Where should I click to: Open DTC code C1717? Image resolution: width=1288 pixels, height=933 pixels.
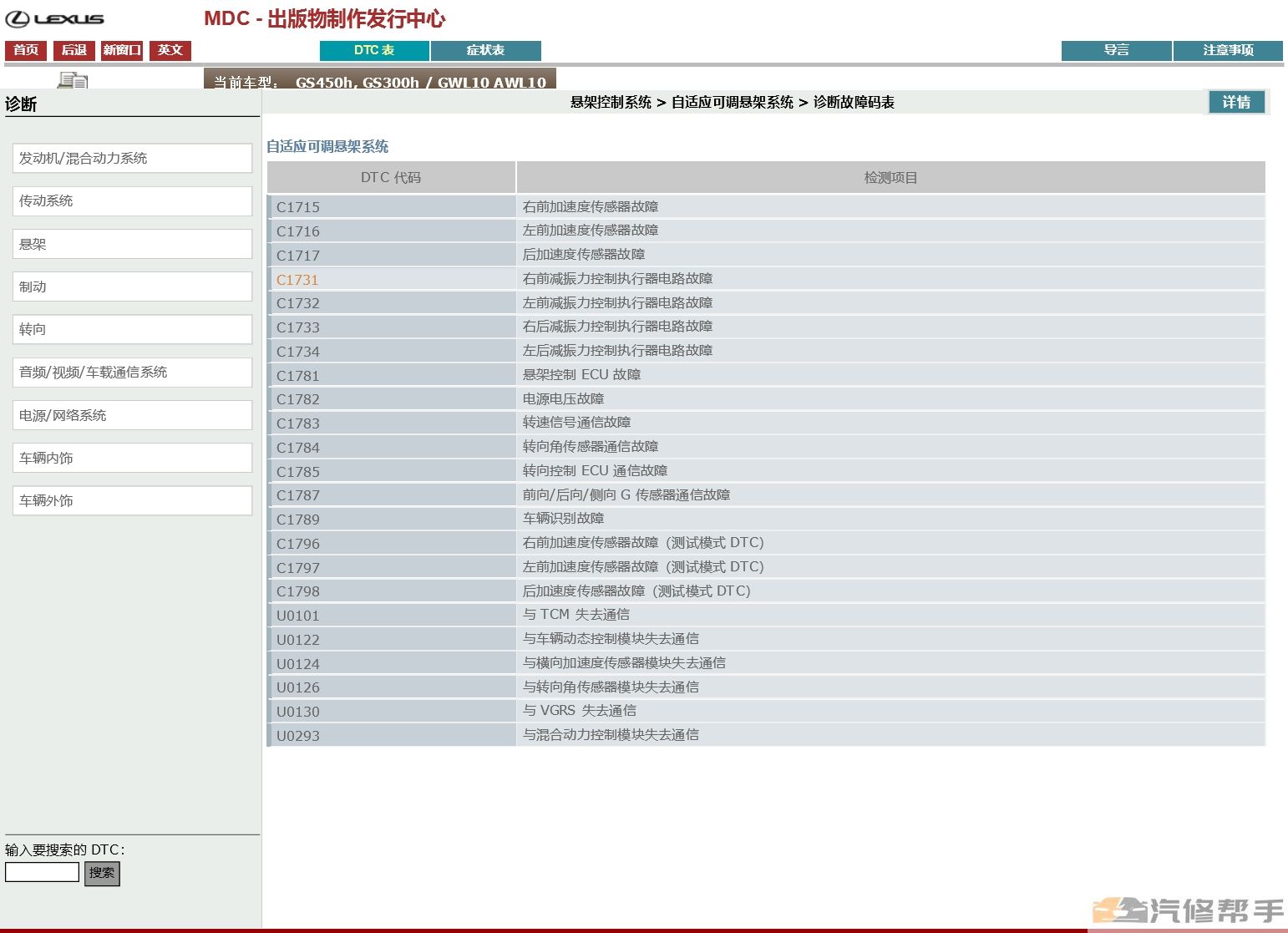click(298, 256)
